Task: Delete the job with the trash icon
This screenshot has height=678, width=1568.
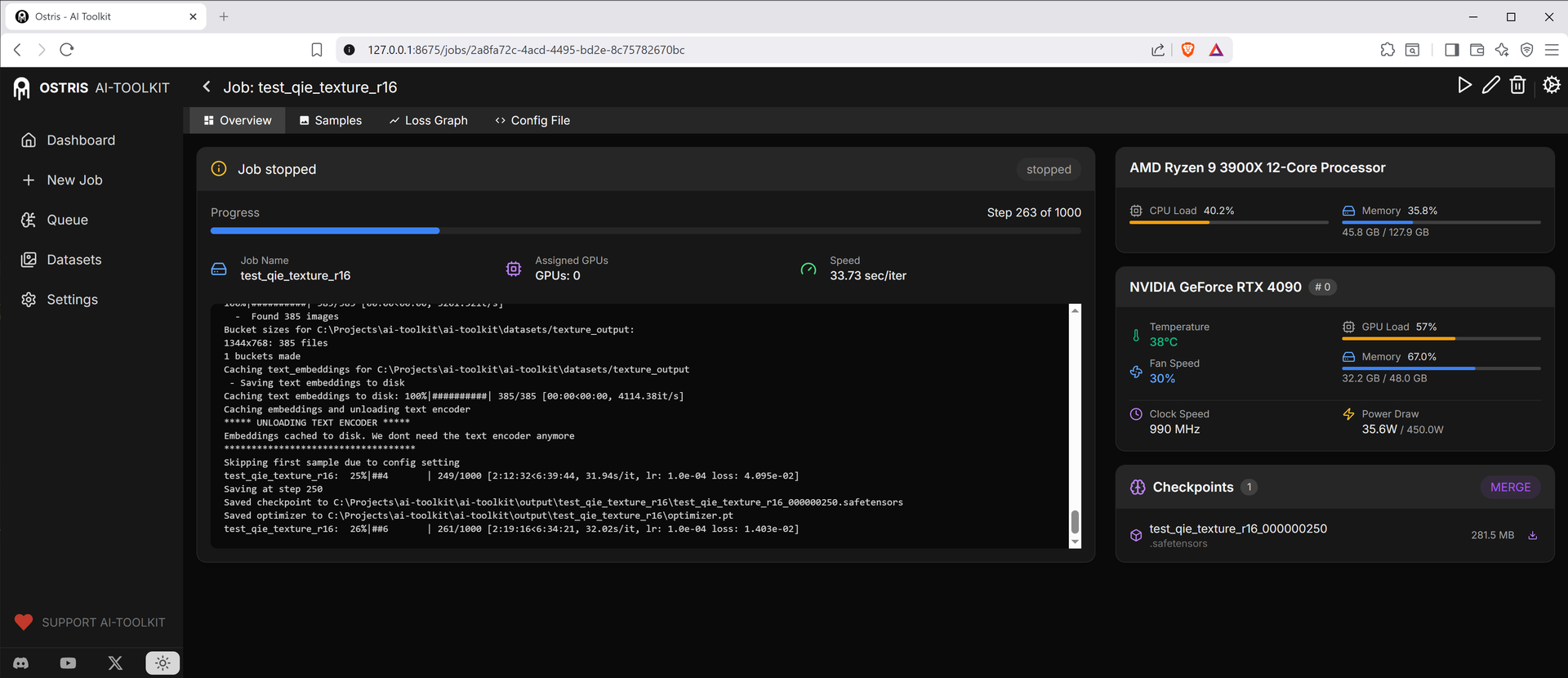Action: click(1517, 85)
